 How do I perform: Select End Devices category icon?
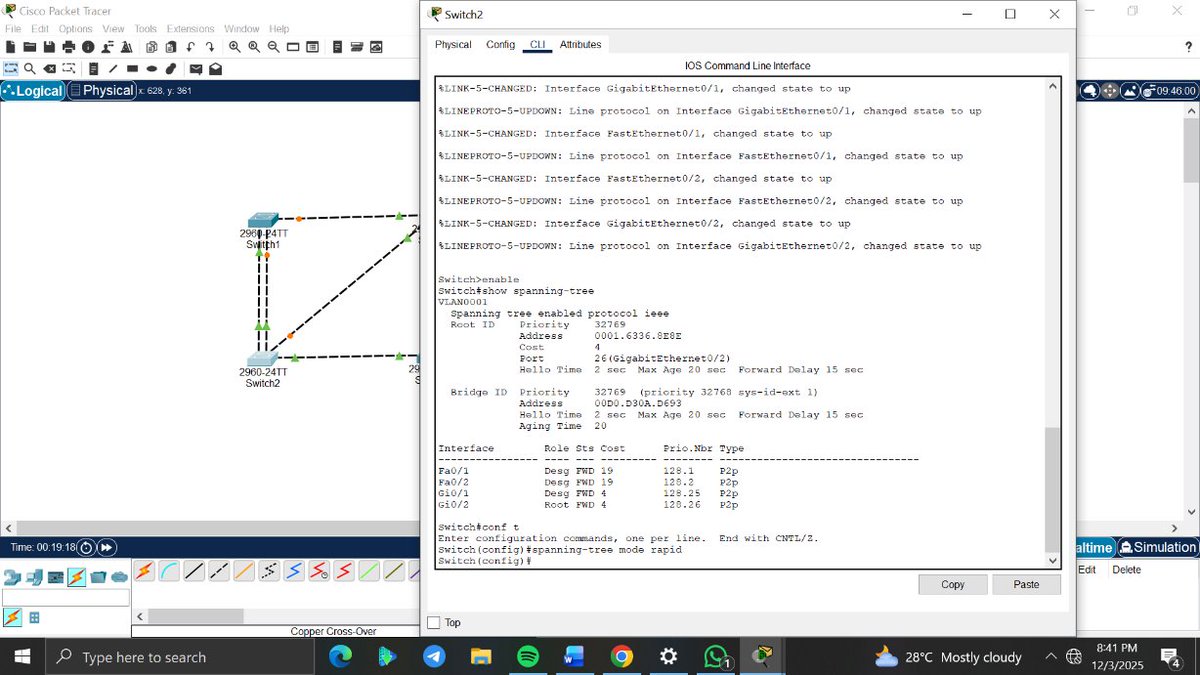(x=33, y=577)
